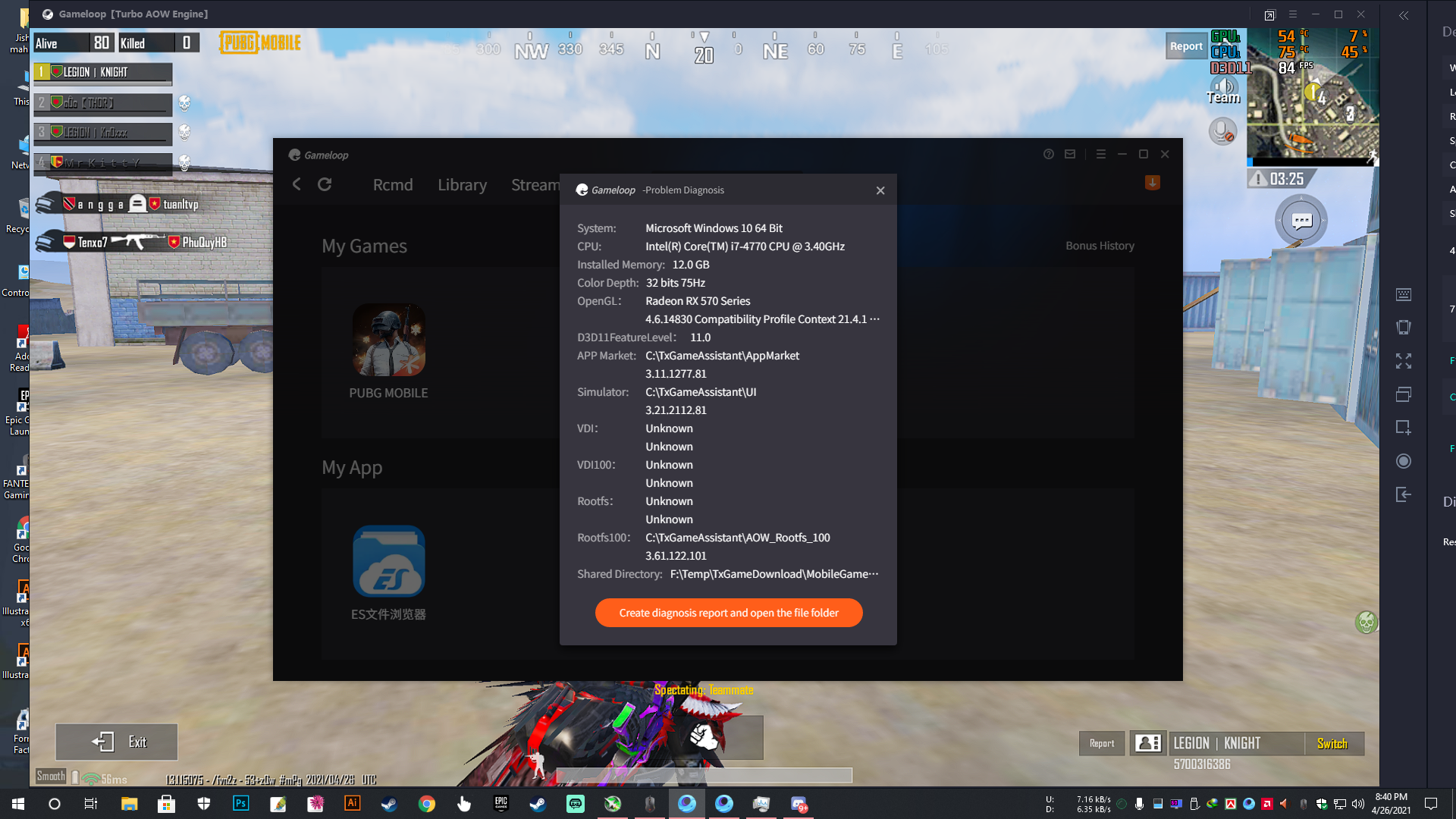Collapse sidebar with the double chevron

pos(1404,15)
